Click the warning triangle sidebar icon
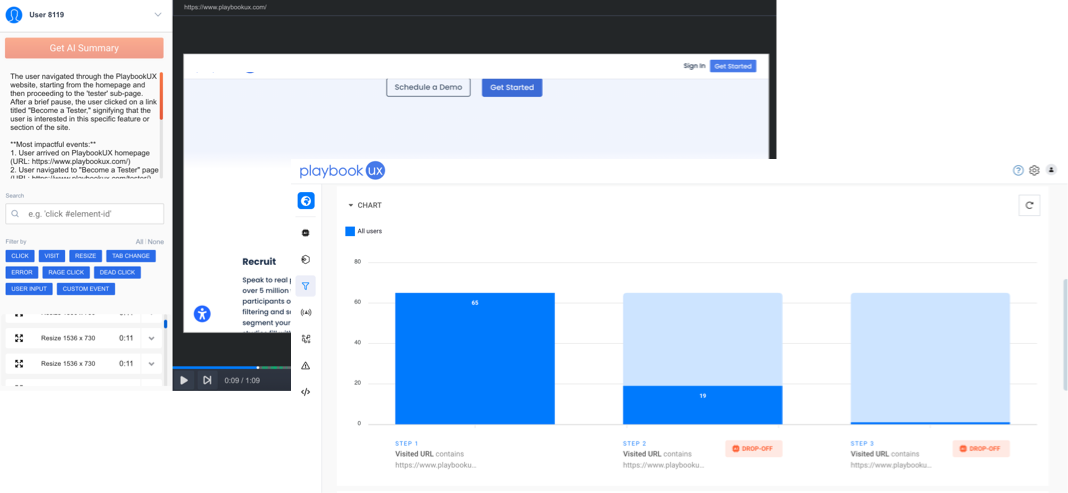Screen dimensions: 1068x493 (x=306, y=365)
